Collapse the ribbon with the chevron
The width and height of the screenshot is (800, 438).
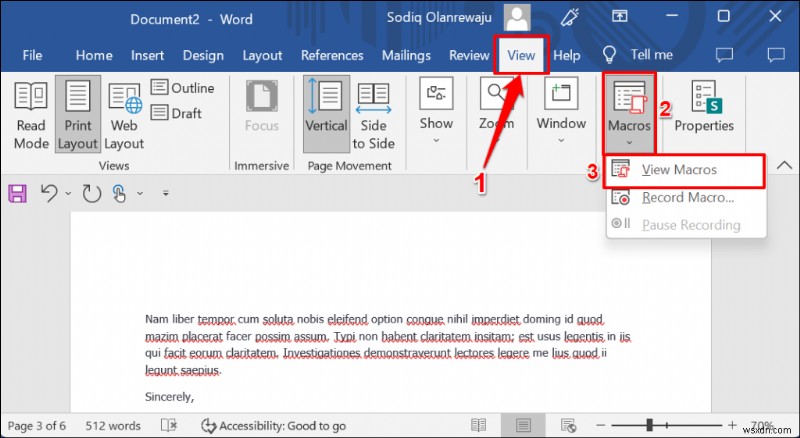point(784,165)
